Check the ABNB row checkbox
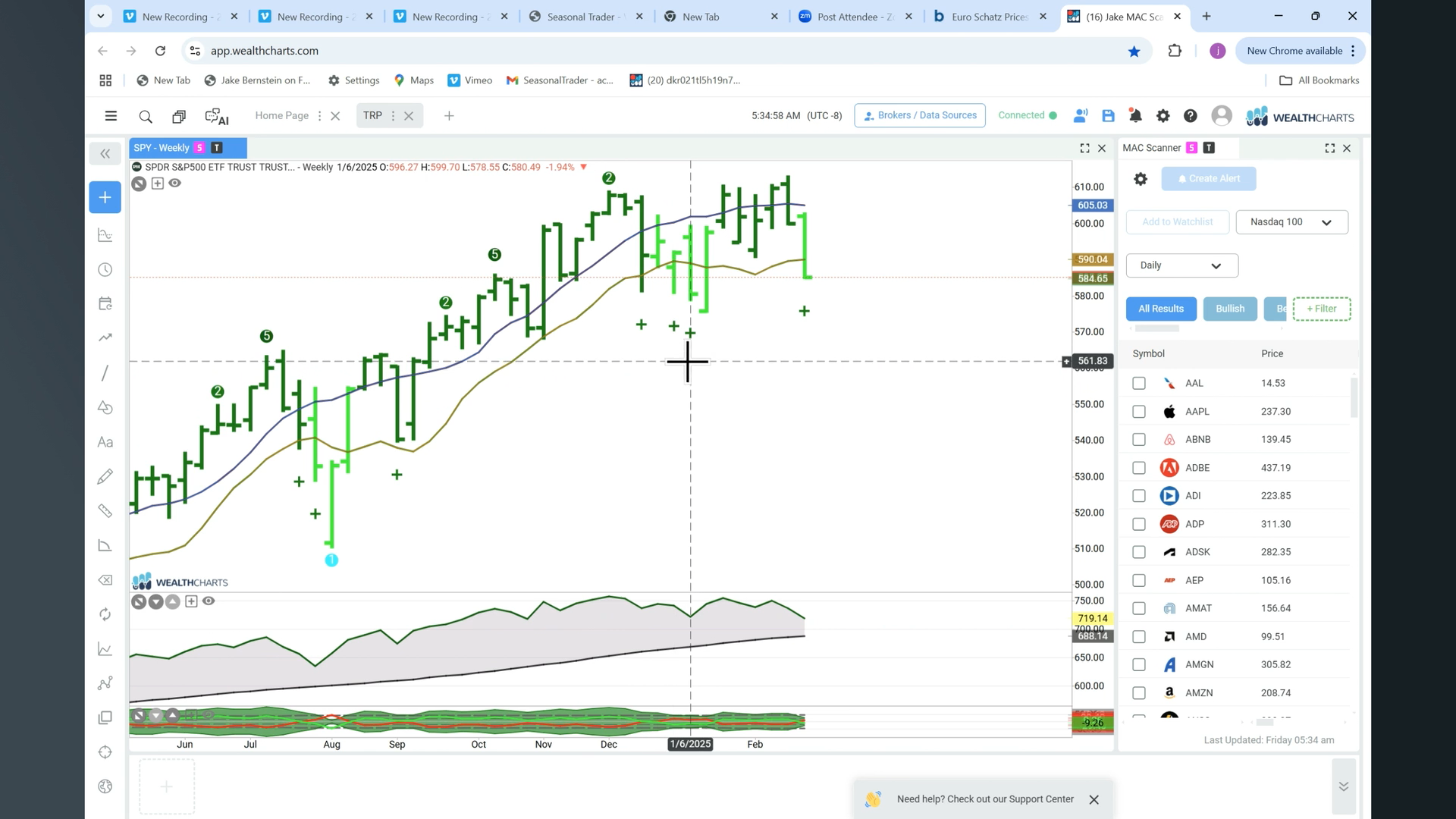The height and width of the screenshot is (819, 1456). tap(1139, 440)
